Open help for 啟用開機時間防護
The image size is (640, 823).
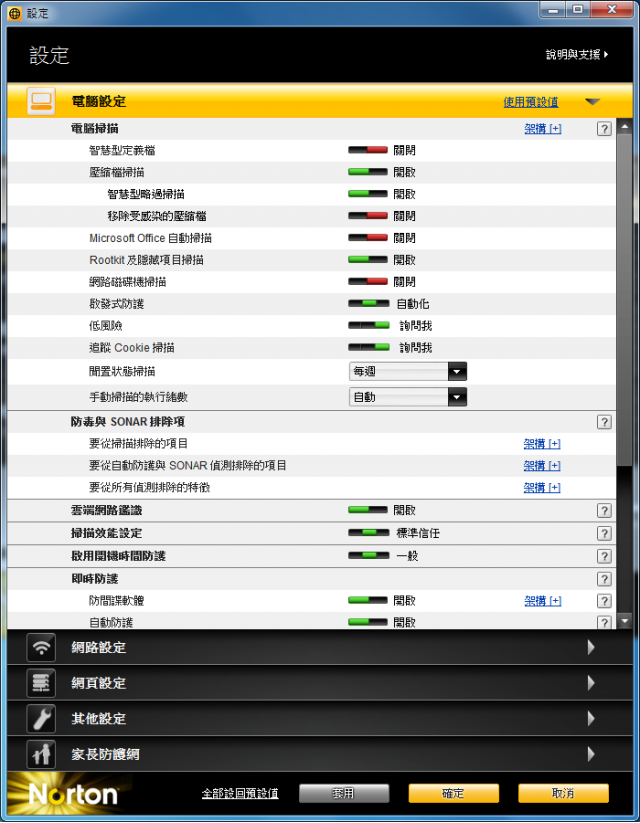[604, 556]
